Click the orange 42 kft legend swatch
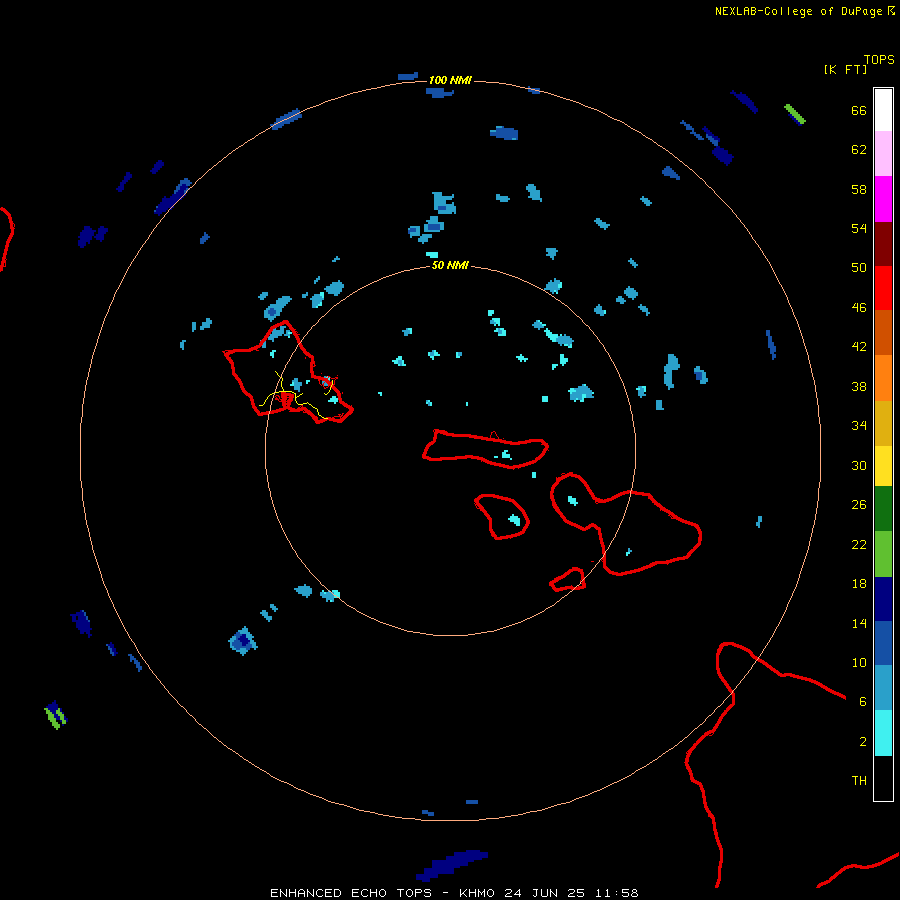900x900 pixels. [x=883, y=378]
